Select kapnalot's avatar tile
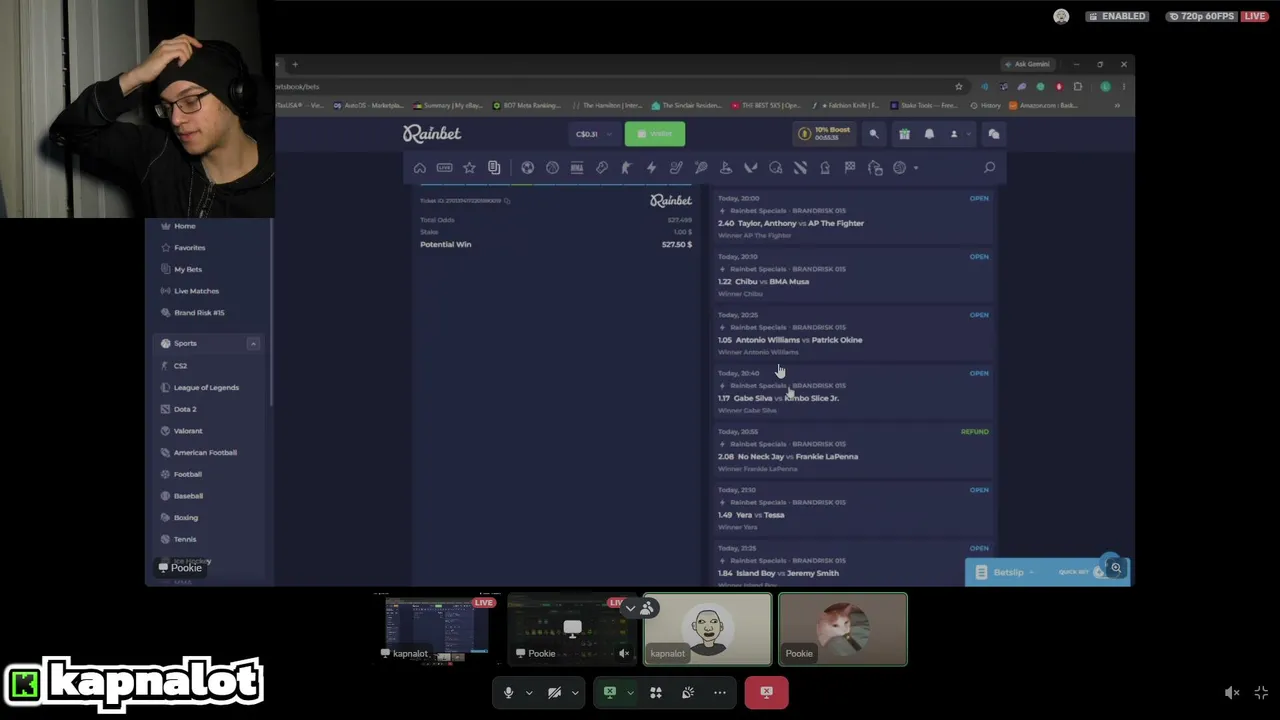 click(707, 629)
